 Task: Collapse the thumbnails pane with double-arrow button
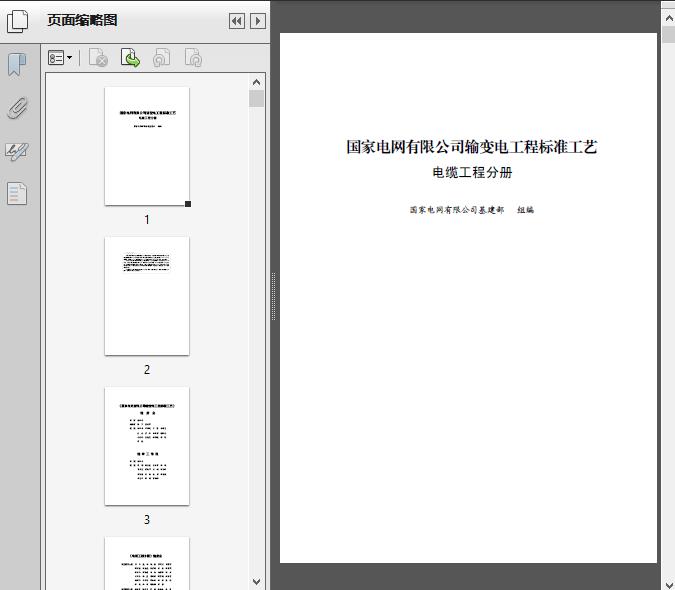(x=237, y=21)
